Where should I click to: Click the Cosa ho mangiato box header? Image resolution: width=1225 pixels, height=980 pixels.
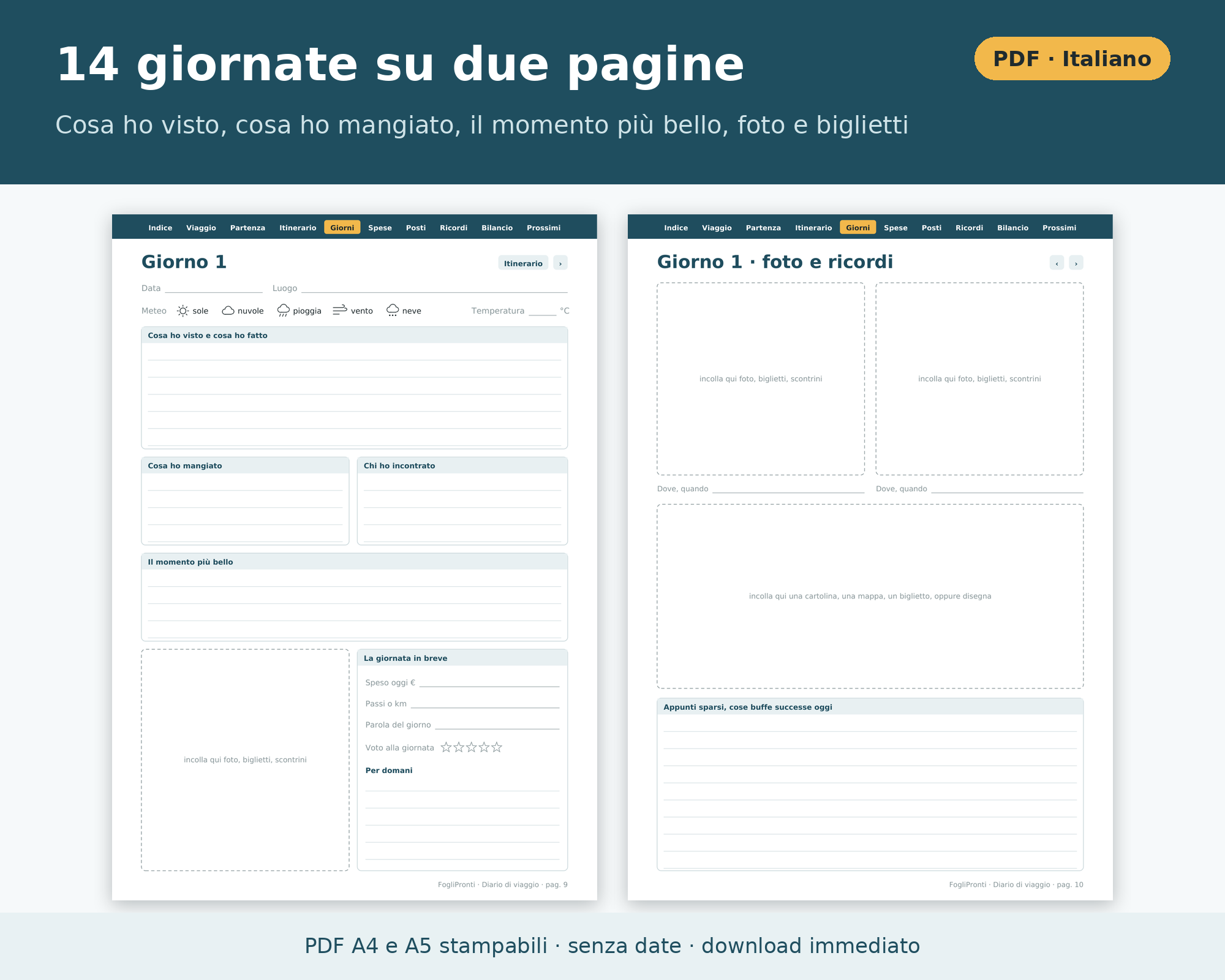point(245,466)
